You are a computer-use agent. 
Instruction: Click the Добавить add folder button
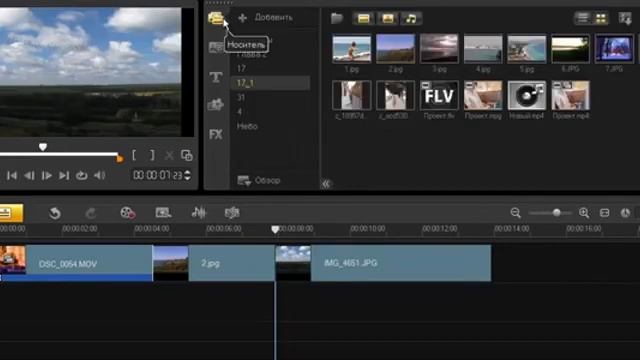[x=266, y=18]
